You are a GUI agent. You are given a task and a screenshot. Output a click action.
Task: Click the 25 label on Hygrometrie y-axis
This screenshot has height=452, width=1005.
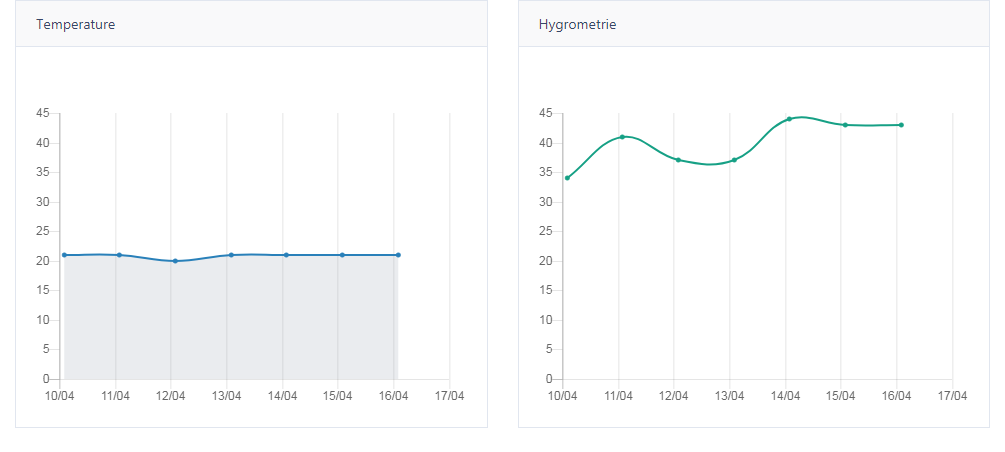pyautogui.click(x=546, y=231)
